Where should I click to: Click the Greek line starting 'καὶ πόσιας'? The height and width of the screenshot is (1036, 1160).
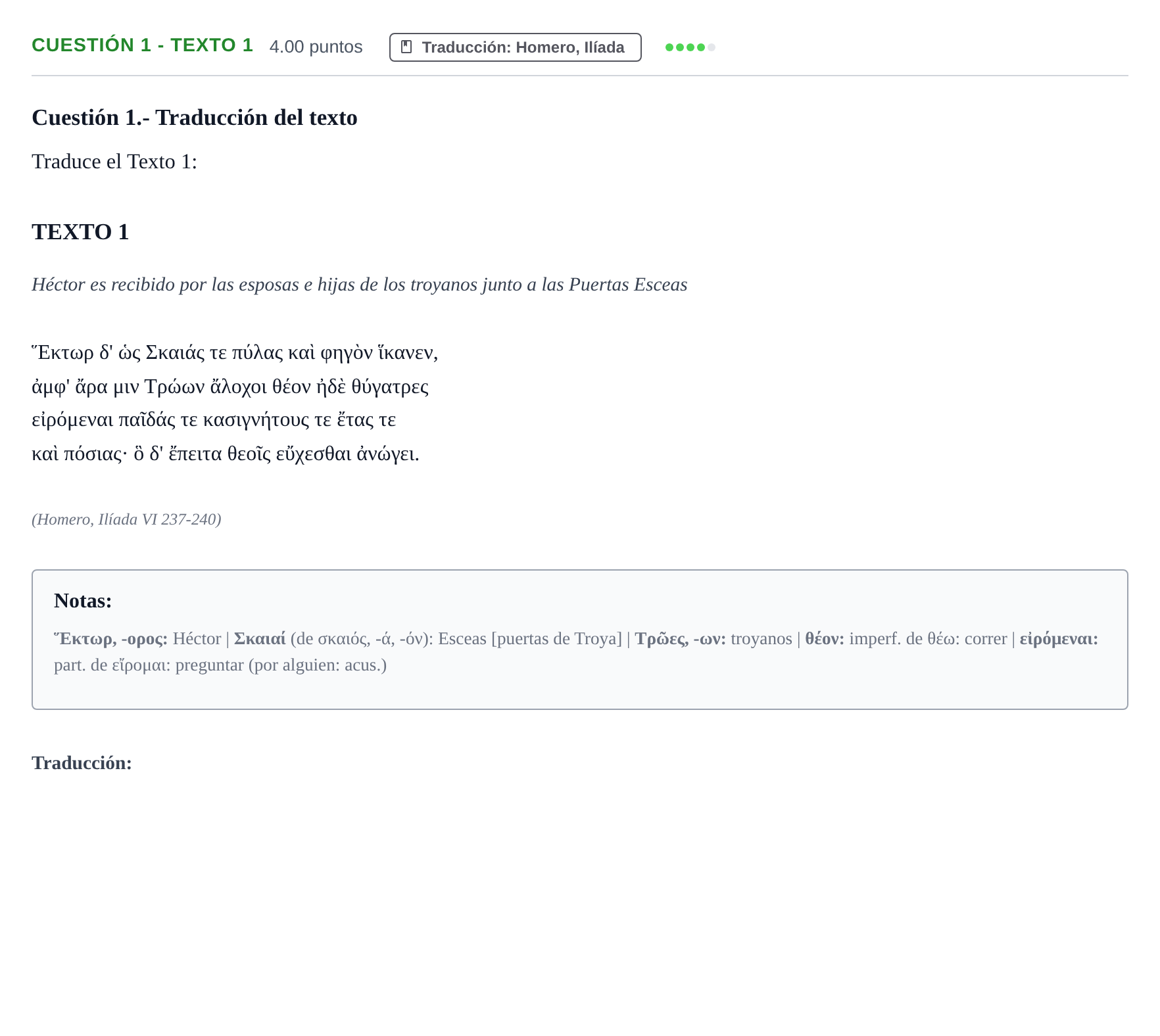tap(226, 454)
